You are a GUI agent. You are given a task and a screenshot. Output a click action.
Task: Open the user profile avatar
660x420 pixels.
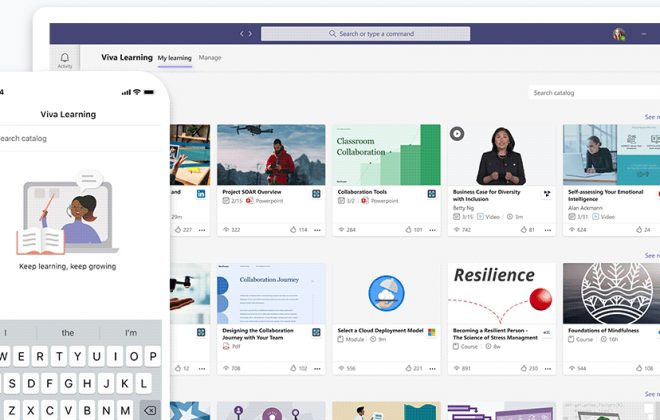619,34
